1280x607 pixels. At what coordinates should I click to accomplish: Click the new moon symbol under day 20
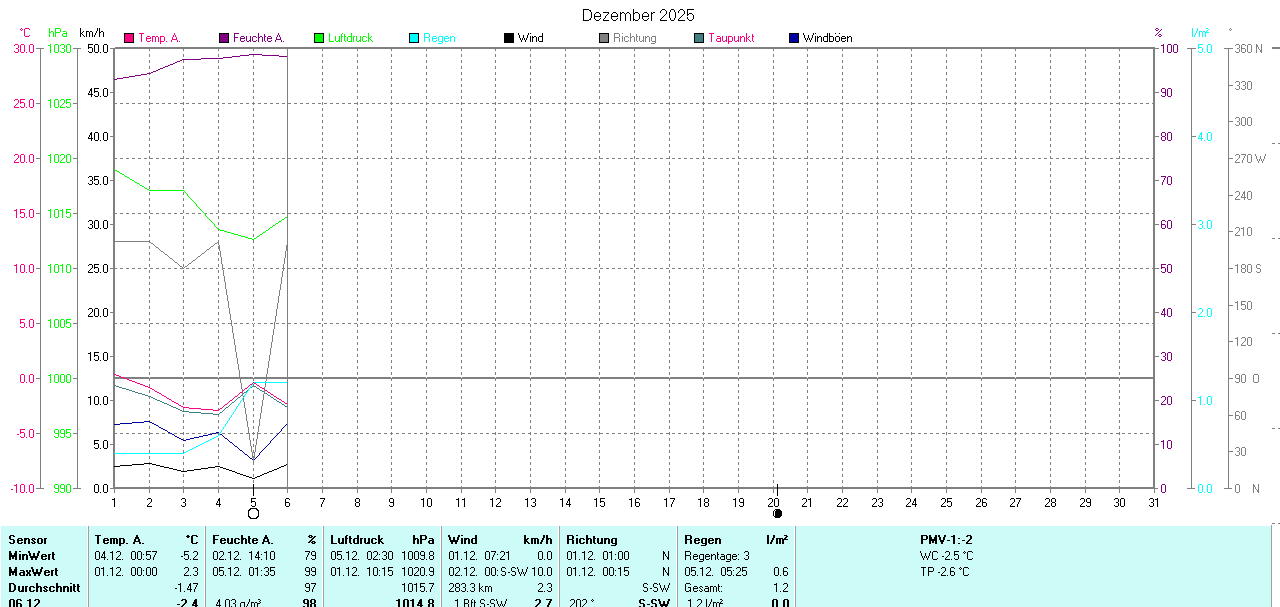[777, 513]
